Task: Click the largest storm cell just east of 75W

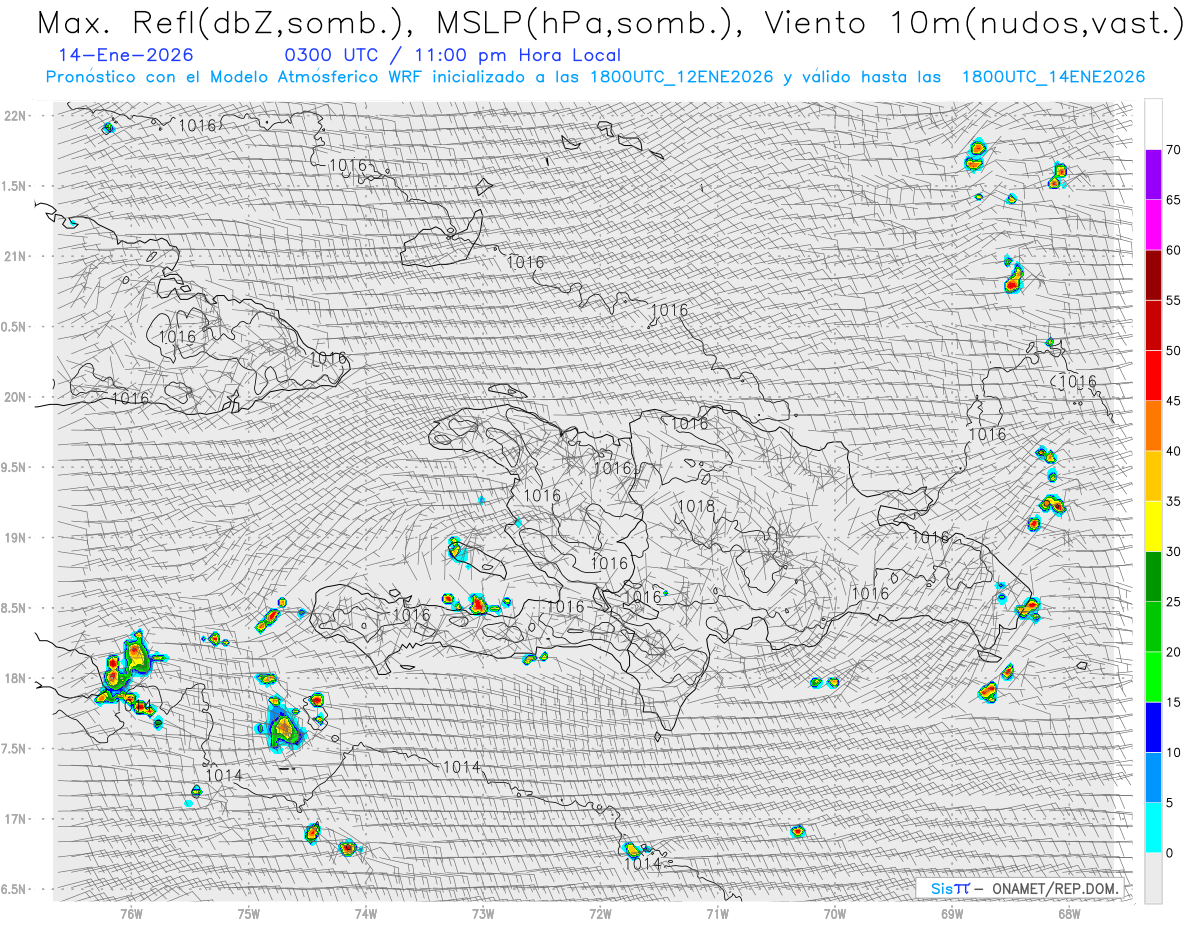Action: pos(283,726)
